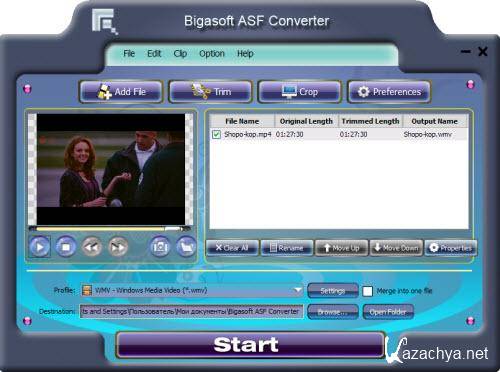Click Clear All to empty the list
Image resolution: width=500 pixels, height=372 pixels.
click(x=232, y=248)
